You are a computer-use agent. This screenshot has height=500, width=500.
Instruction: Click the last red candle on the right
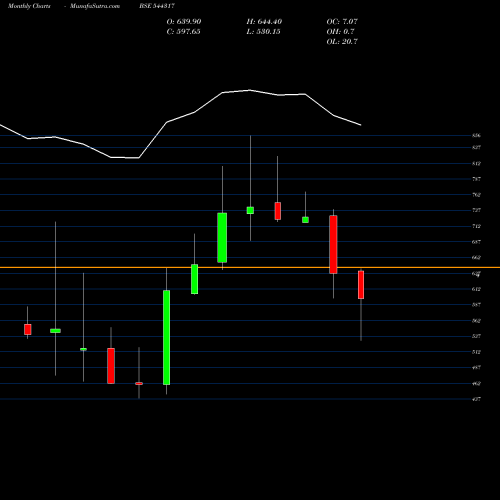(361, 285)
